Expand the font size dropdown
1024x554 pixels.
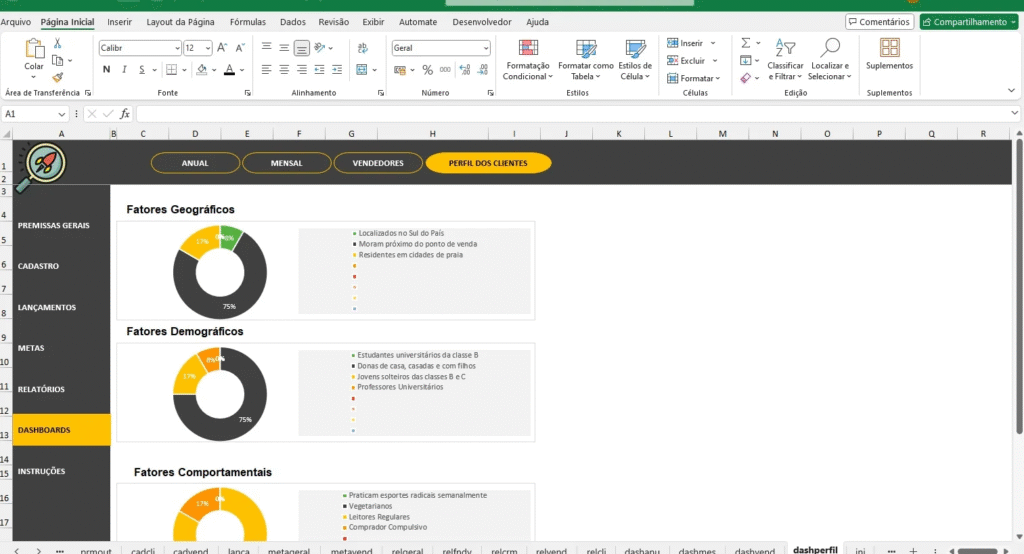coord(207,47)
